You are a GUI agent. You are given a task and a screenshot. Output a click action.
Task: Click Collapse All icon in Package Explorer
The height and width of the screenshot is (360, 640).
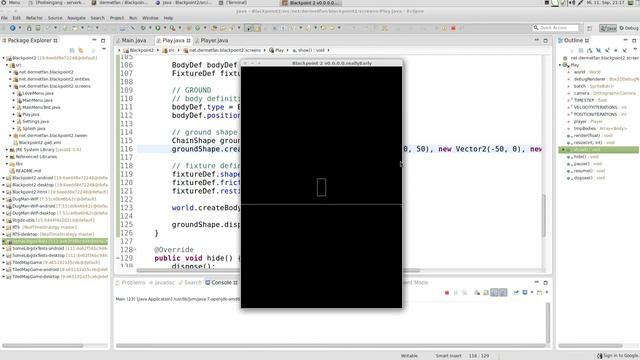pyautogui.click(x=72, y=50)
